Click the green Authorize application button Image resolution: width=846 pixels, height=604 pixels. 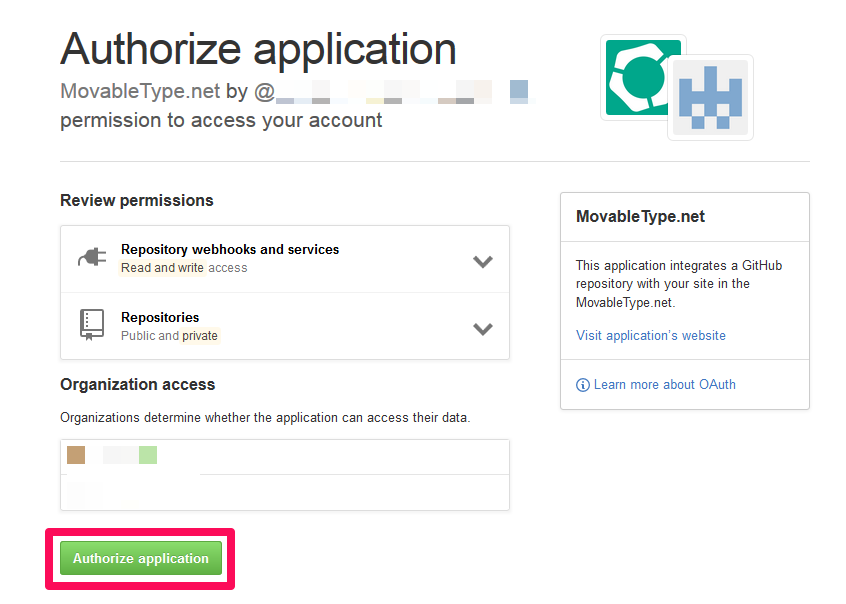(140, 558)
